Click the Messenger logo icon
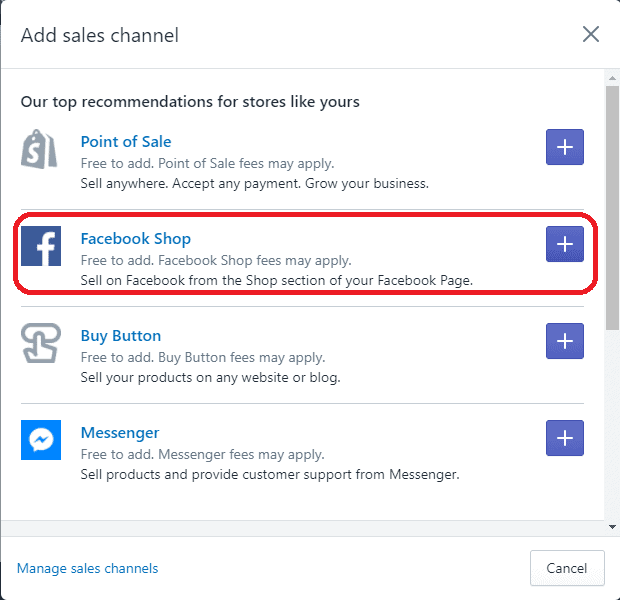The image size is (620, 600). (x=40, y=440)
